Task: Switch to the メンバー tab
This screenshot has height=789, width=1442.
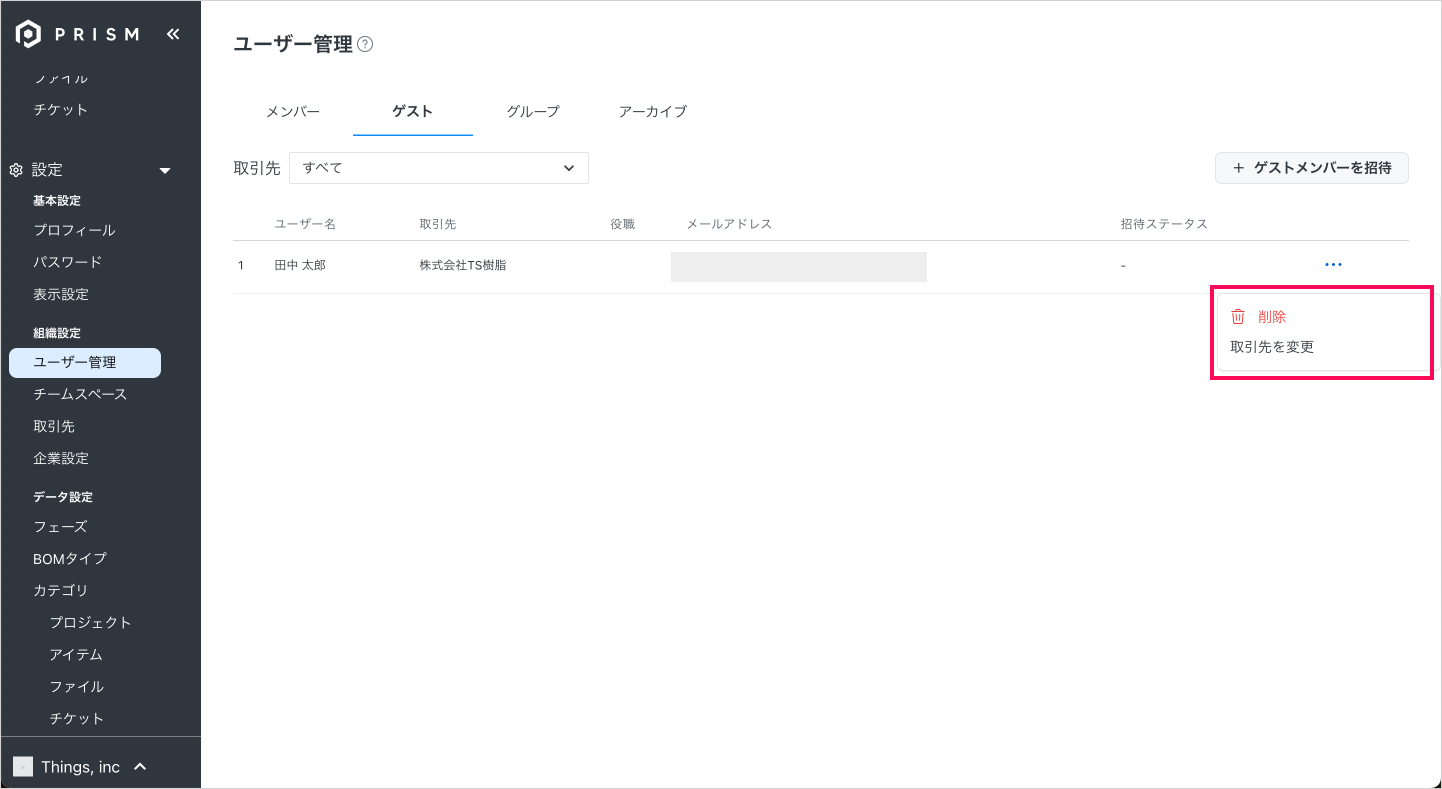Action: click(293, 112)
